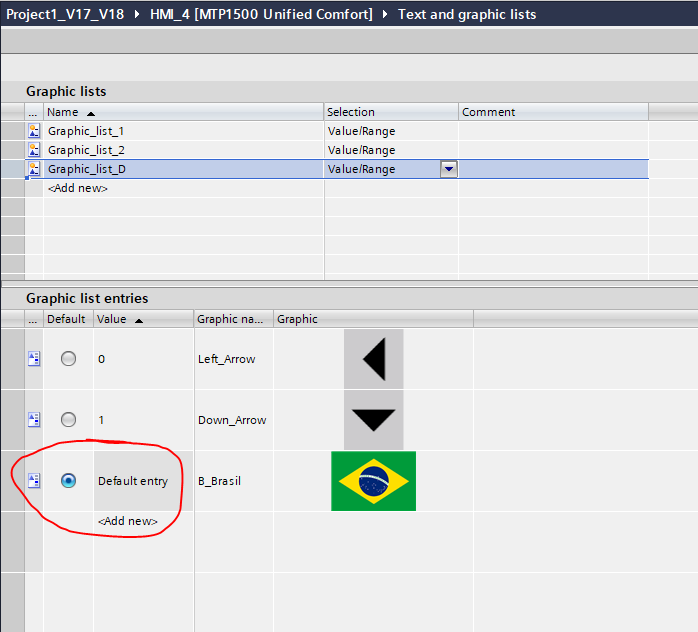This screenshot has height=632, width=698.
Task: Click the Graphic_list_1 row icon
Action: 34,131
